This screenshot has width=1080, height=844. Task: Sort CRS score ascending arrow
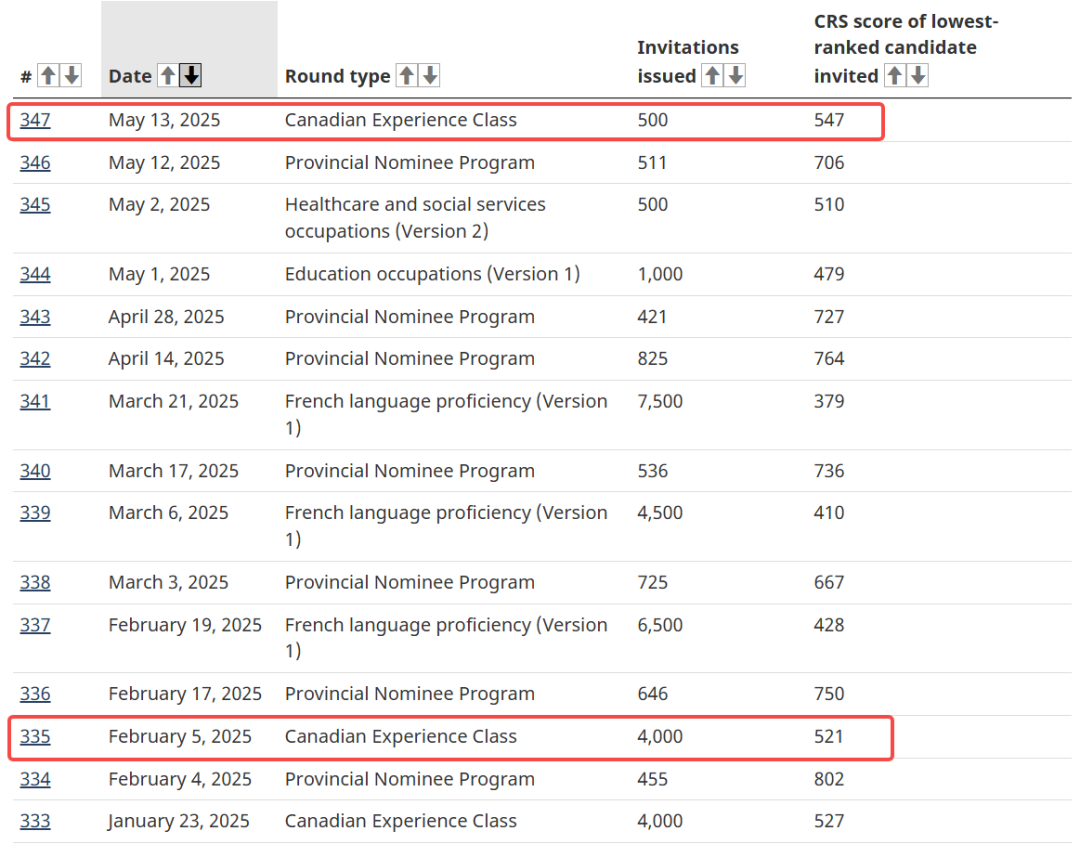895,75
